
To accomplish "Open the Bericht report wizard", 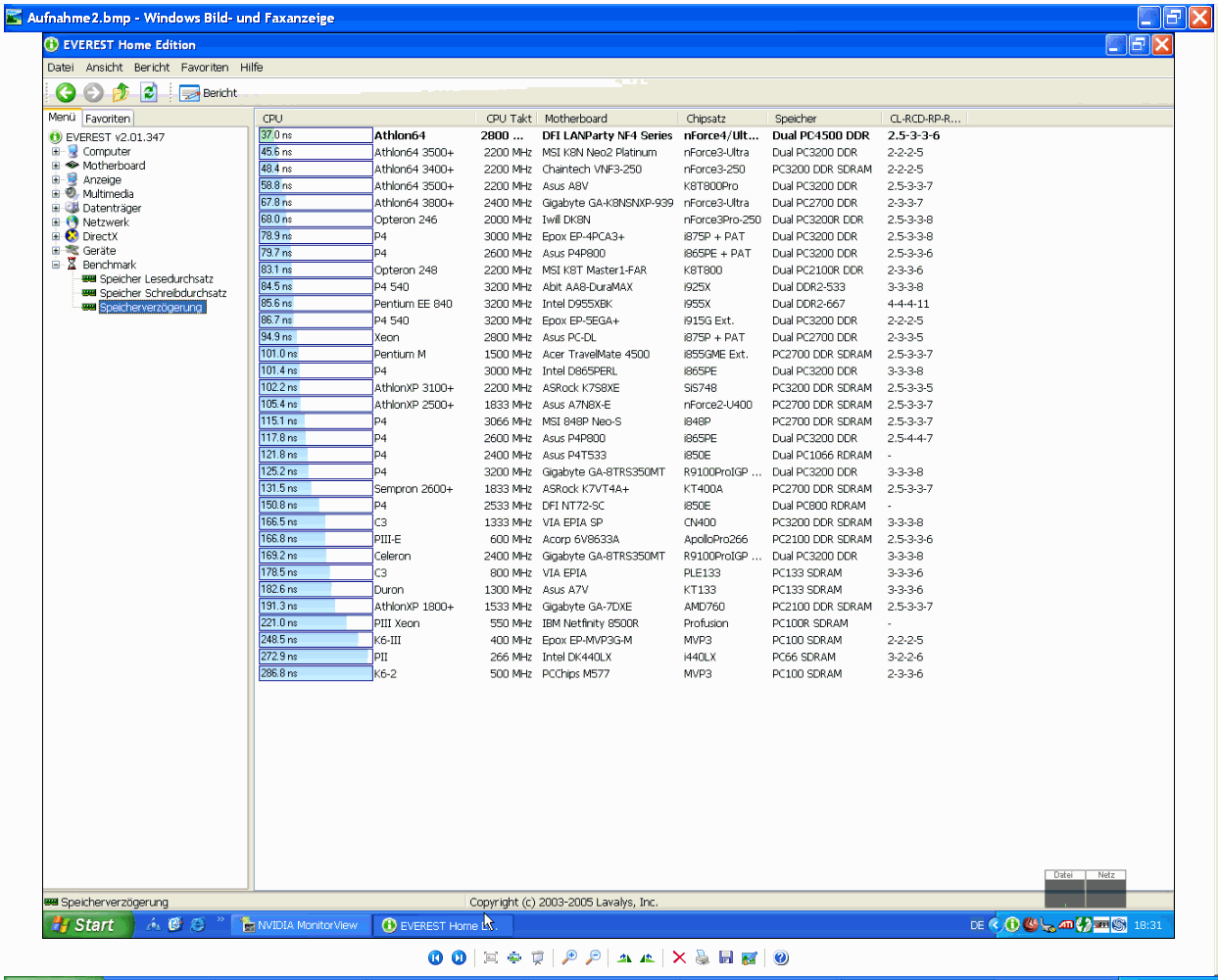I will point(209,93).
